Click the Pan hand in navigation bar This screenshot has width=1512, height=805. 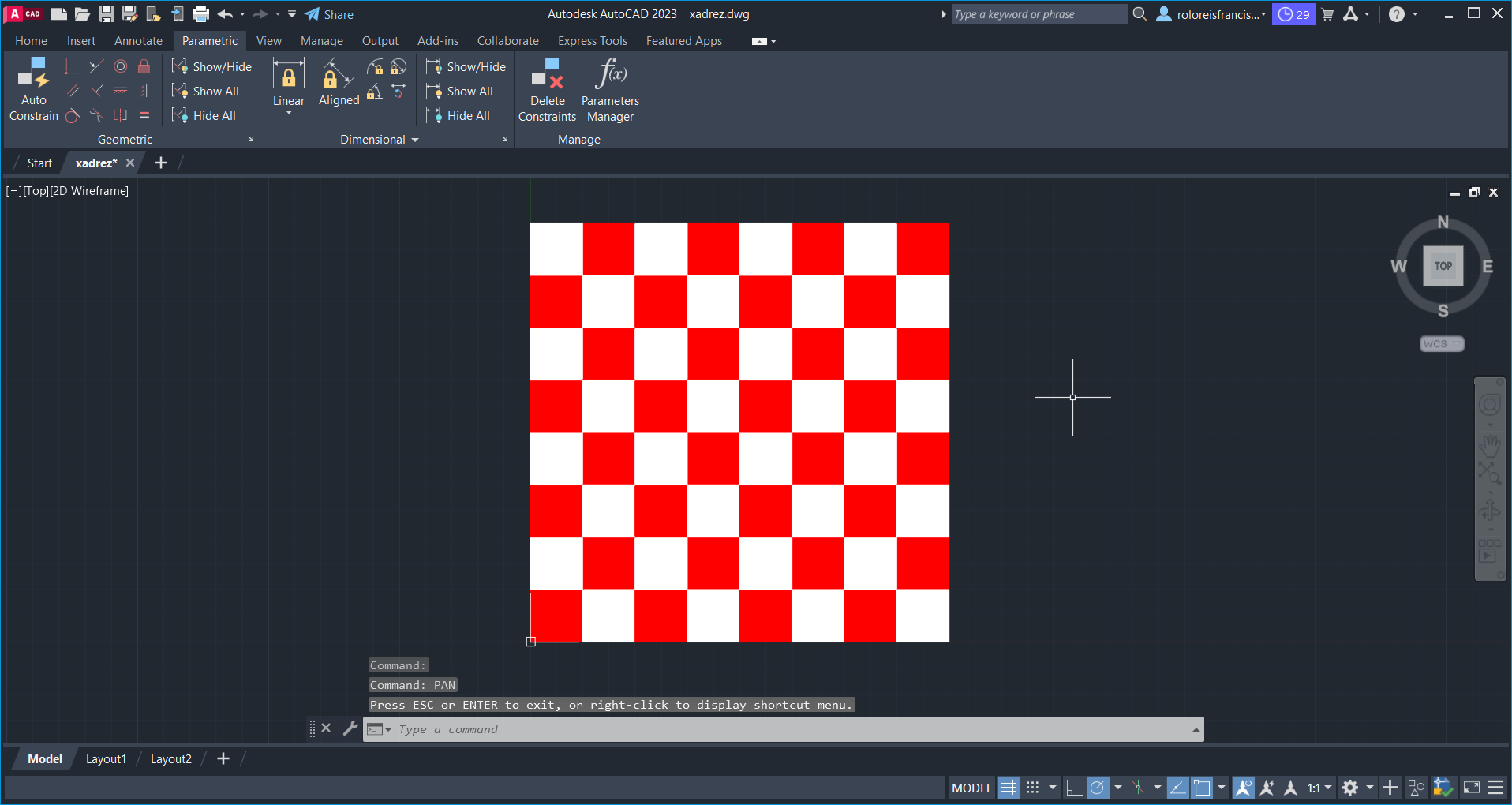click(1489, 446)
